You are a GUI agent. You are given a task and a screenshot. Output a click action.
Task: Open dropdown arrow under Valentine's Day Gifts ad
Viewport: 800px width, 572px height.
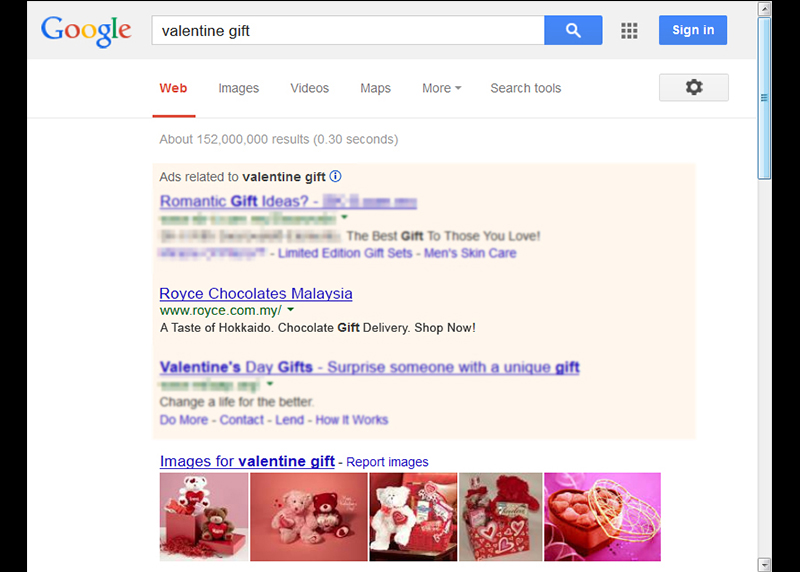pos(270,384)
